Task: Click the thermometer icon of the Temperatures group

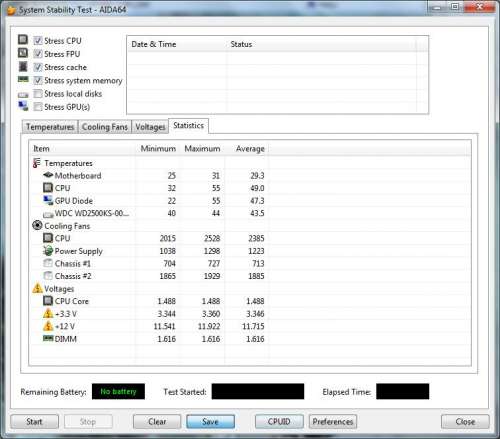Action: [36, 163]
